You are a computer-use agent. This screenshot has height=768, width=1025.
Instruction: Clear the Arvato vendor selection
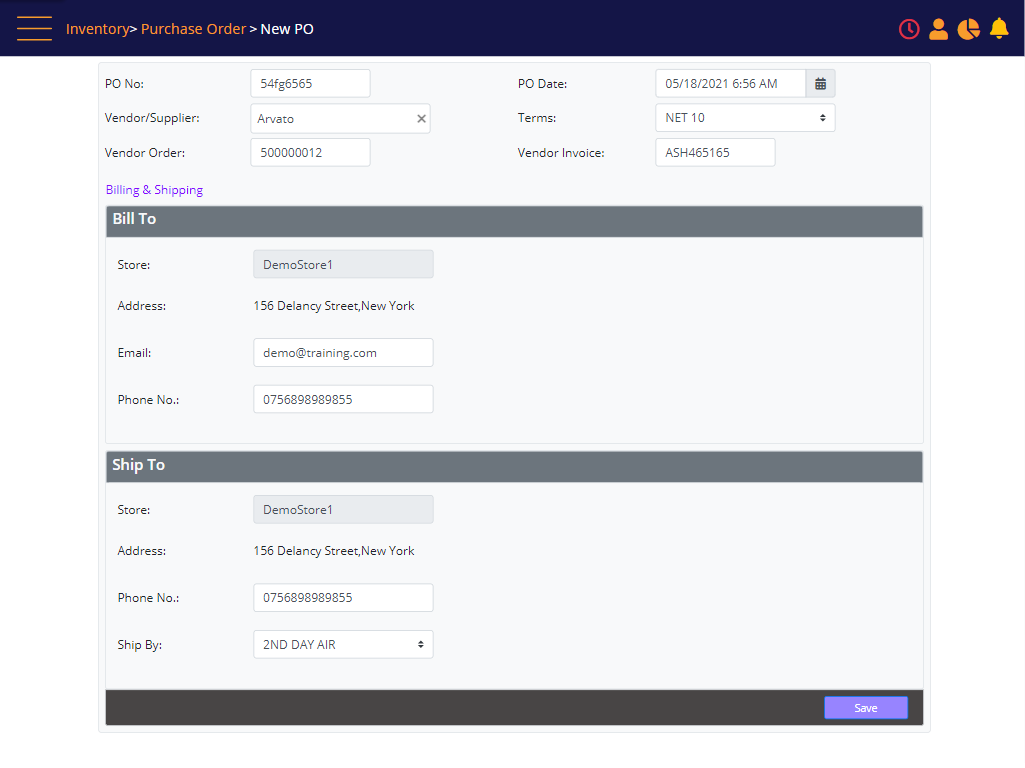click(421, 118)
